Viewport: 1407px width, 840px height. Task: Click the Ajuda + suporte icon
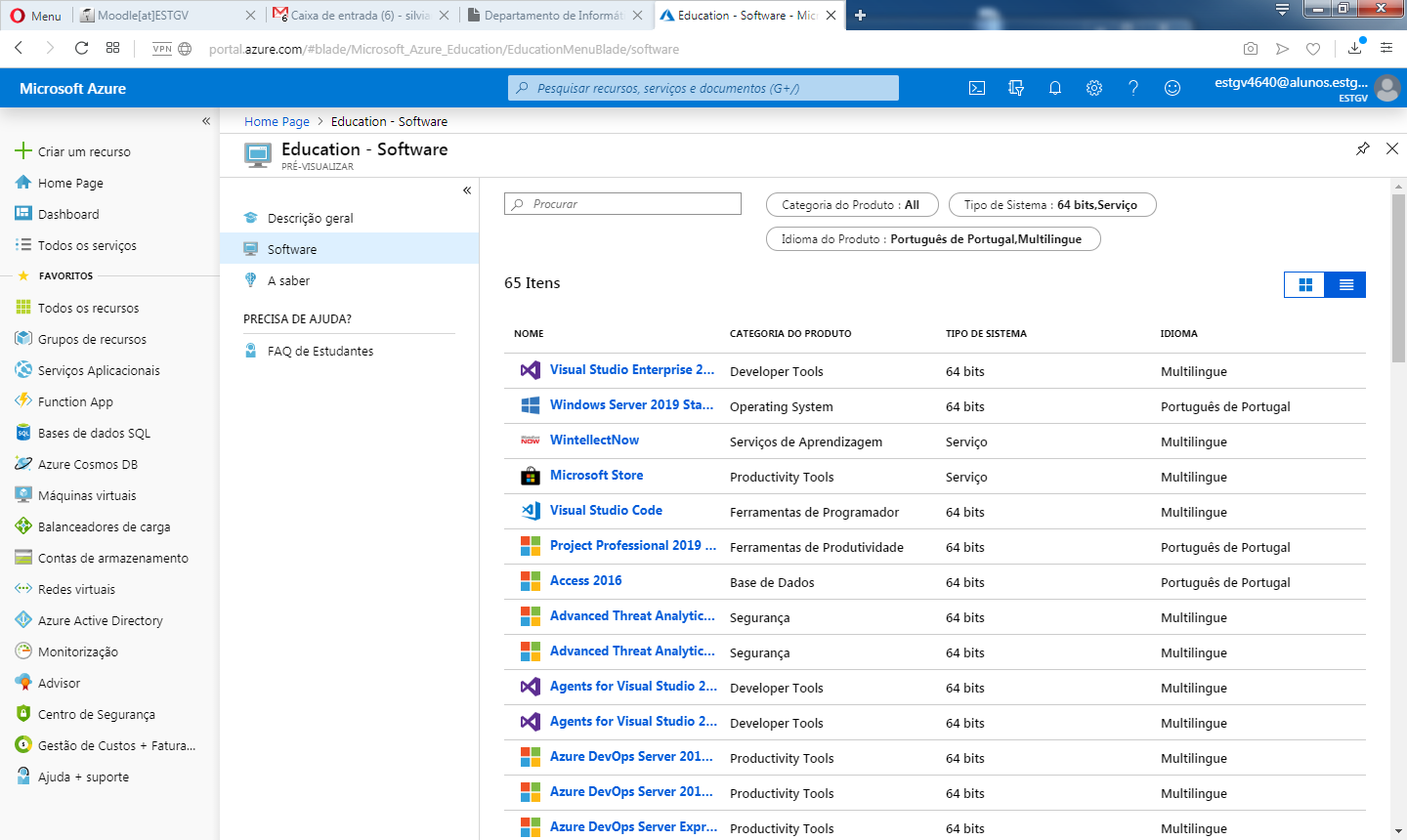click(23, 777)
